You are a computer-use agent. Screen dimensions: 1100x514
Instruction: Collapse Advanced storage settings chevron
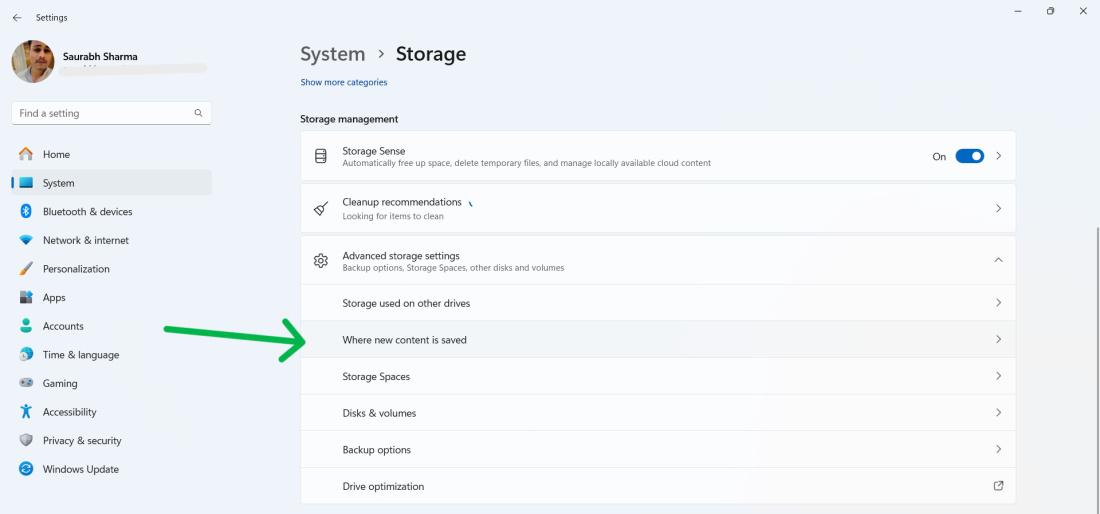(998, 260)
